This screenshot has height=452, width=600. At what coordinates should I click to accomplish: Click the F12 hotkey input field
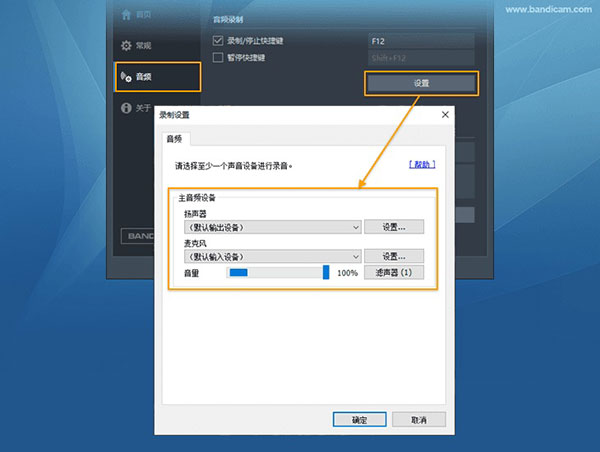click(419, 41)
